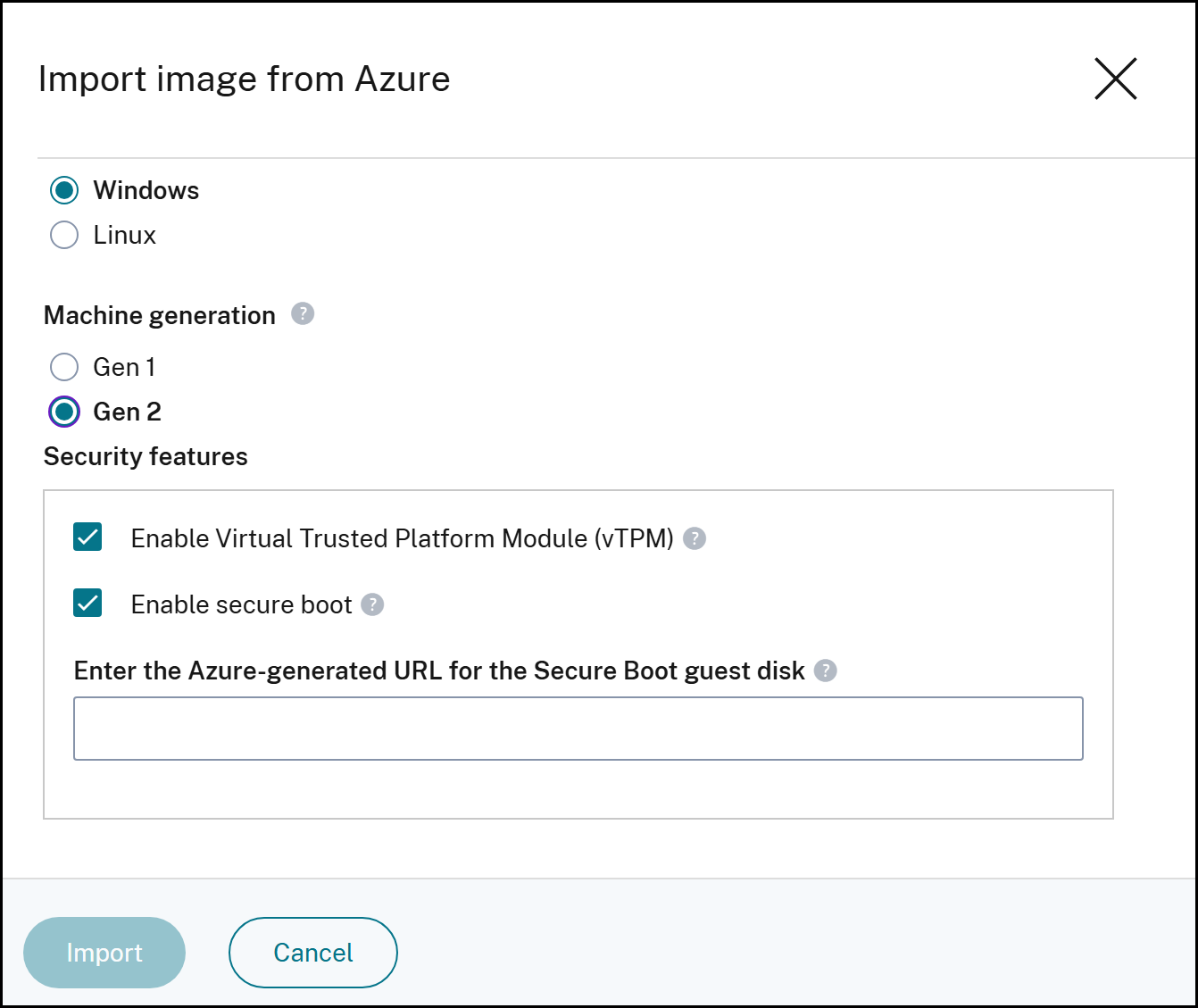Click the Machine generation label
This screenshot has width=1198, height=1008.
click(x=160, y=315)
